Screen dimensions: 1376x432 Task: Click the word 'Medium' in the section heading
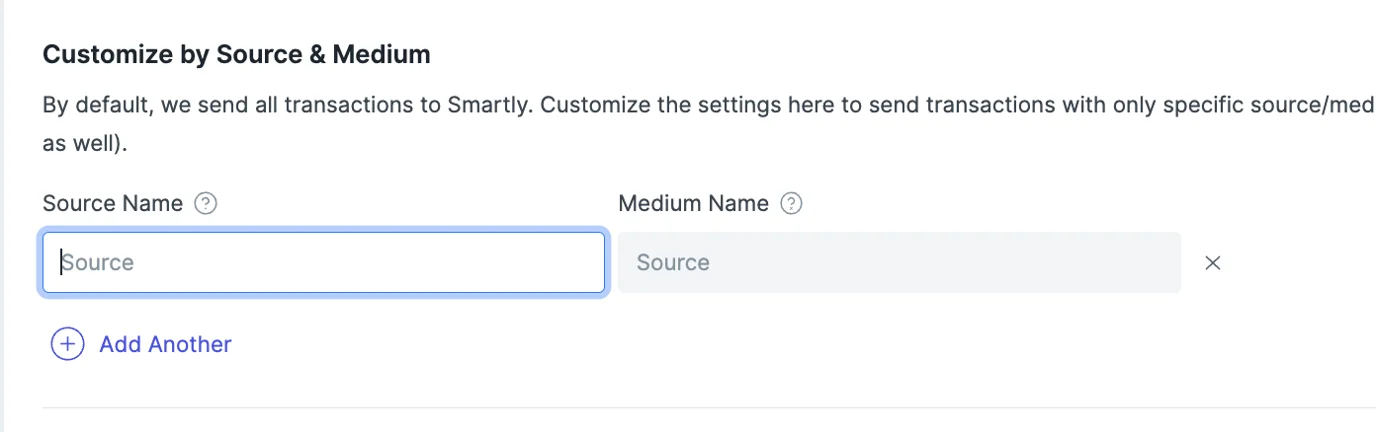coord(384,55)
